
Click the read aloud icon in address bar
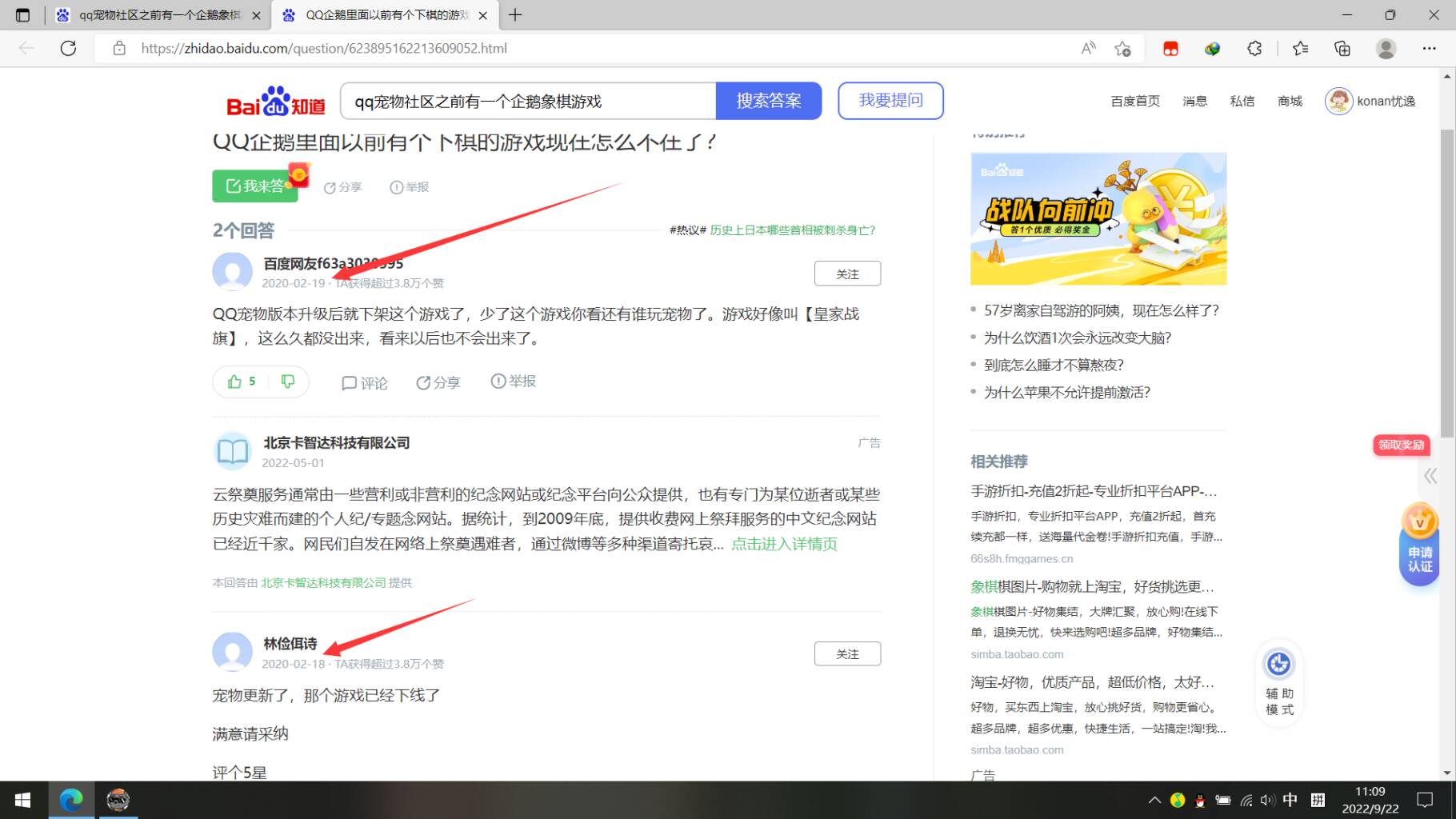point(1088,48)
